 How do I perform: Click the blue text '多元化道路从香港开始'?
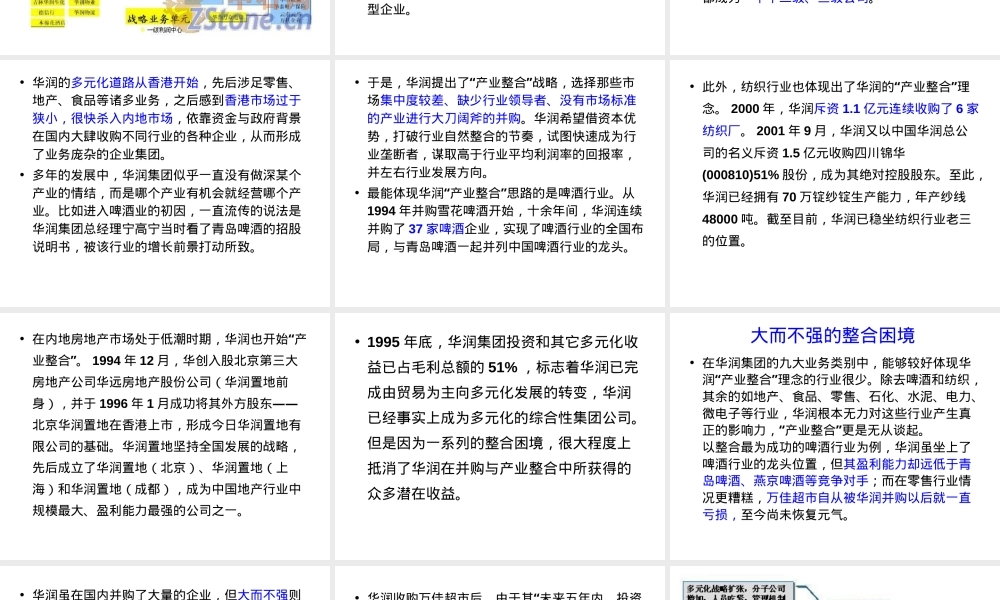[x=135, y=82]
